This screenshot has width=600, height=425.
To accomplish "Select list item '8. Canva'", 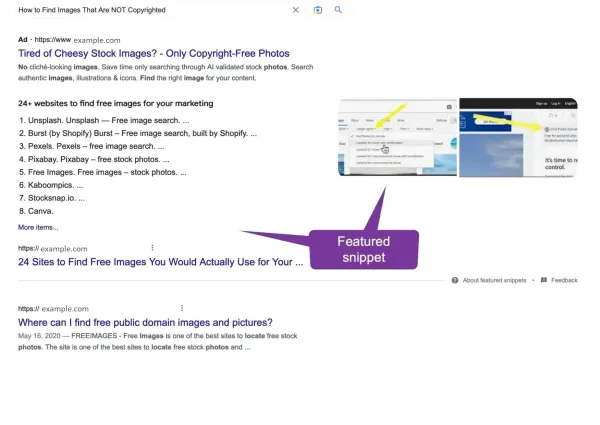I will 36,211.
